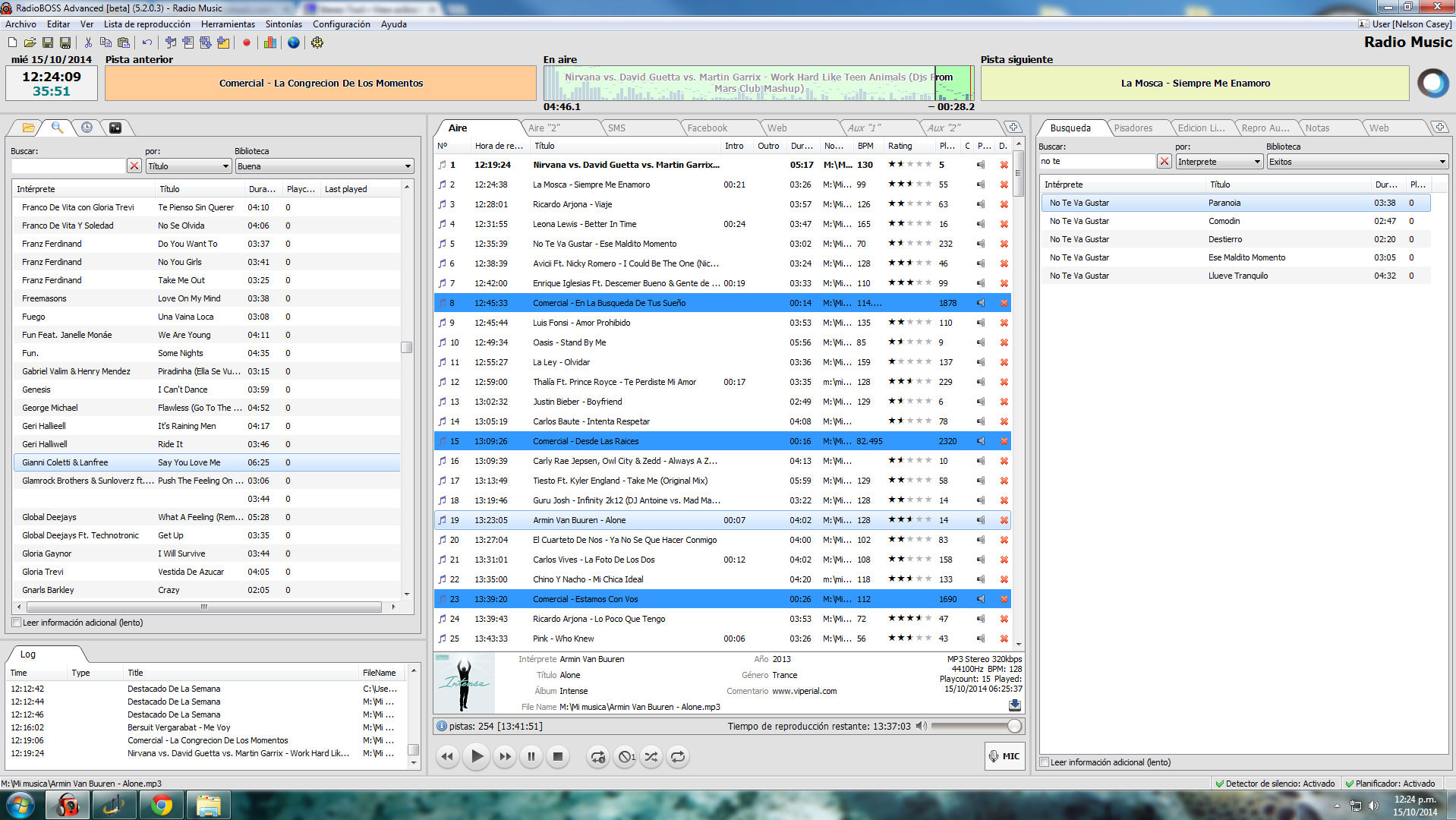Toggle repeat playlist mode
This screenshot has width=1456, height=820.
click(678, 756)
